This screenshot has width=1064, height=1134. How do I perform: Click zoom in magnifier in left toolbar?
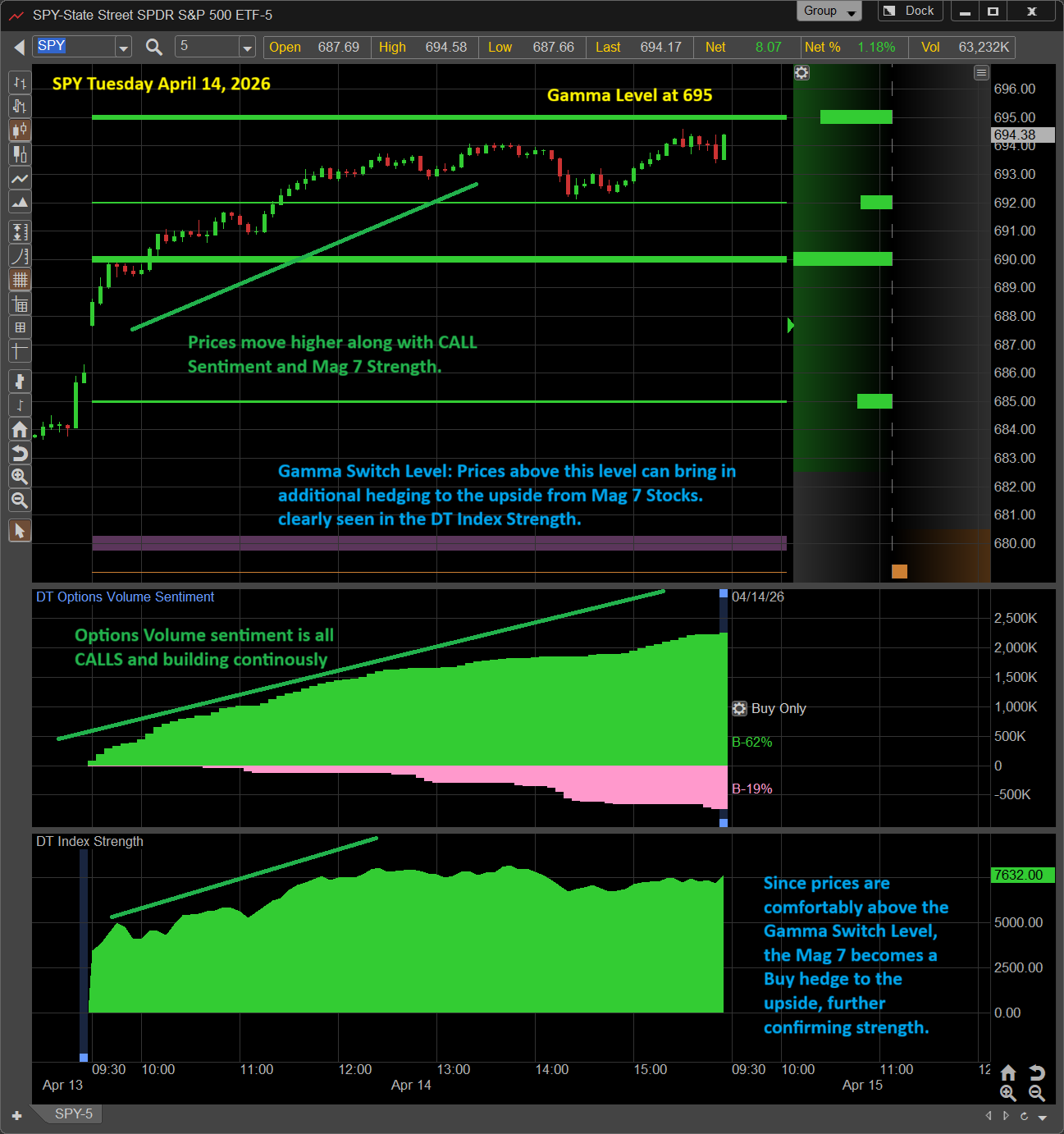[20, 477]
